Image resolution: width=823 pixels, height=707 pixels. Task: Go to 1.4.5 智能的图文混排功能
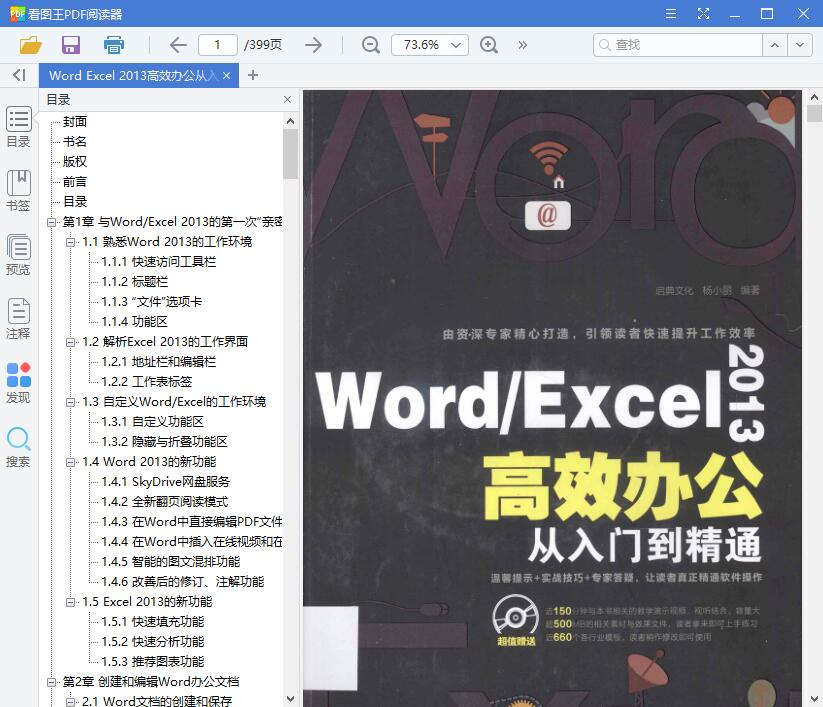(x=171, y=562)
